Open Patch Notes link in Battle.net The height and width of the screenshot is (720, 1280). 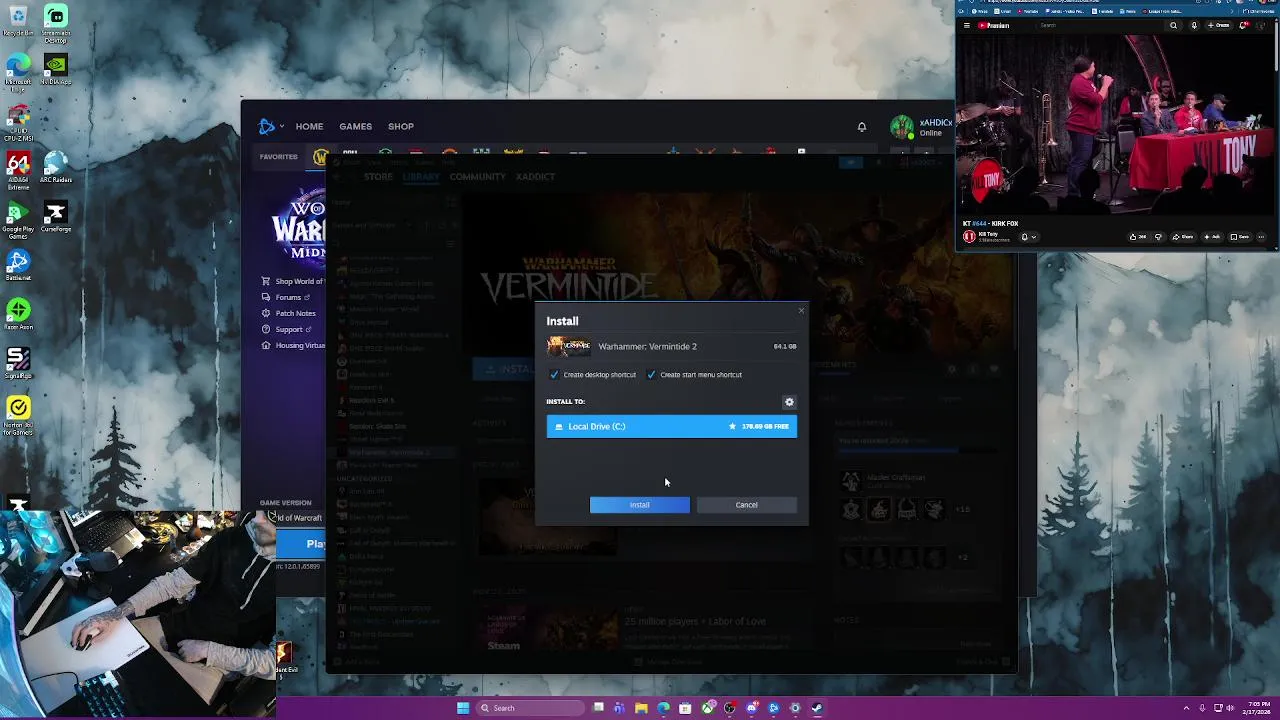[x=289, y=313]
